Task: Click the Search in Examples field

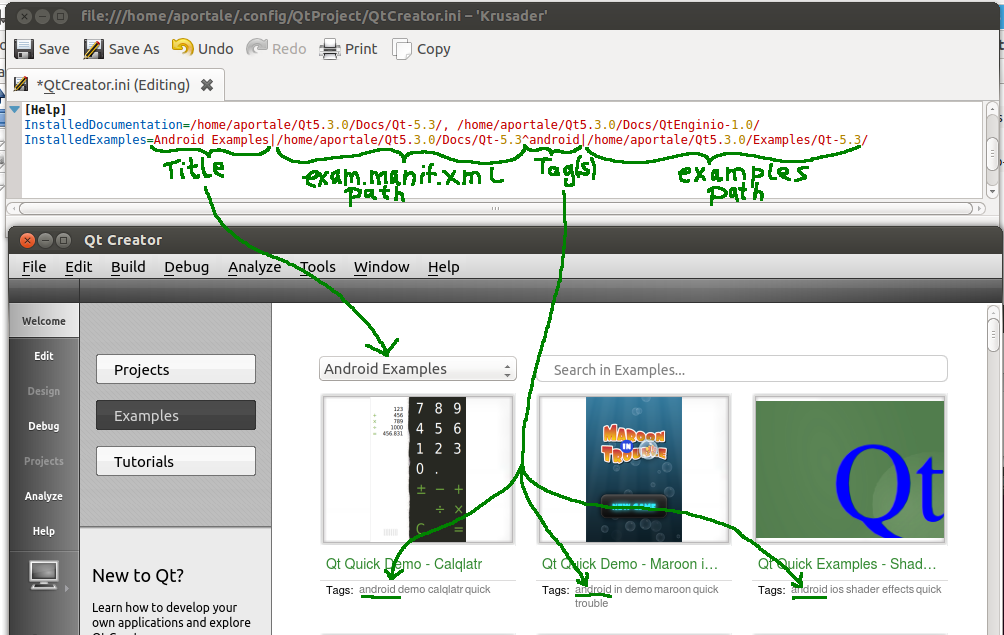Action: [743, 369]
